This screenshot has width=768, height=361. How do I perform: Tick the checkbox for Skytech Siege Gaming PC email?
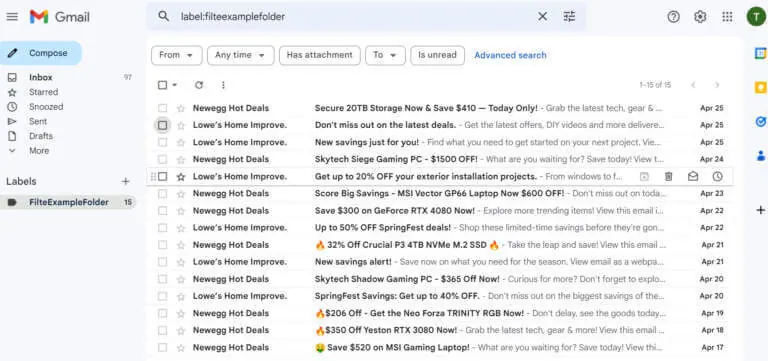[163, 160]
